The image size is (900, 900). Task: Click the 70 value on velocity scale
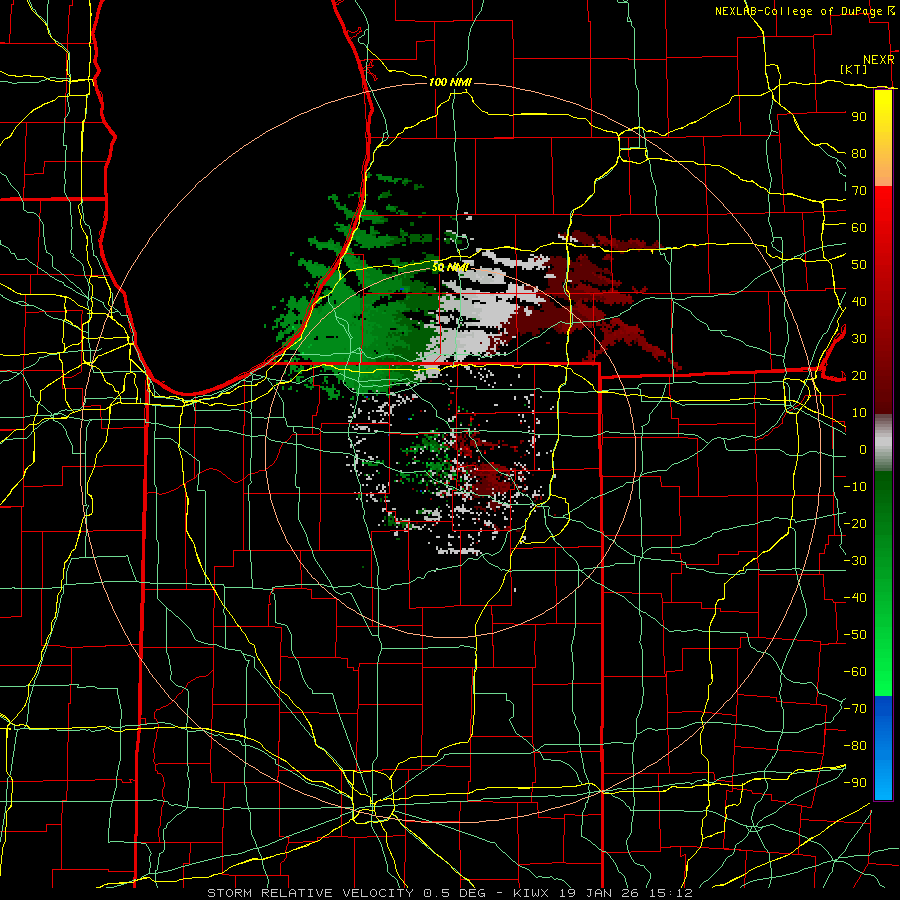pyautogui.click(x=859, y=191)
